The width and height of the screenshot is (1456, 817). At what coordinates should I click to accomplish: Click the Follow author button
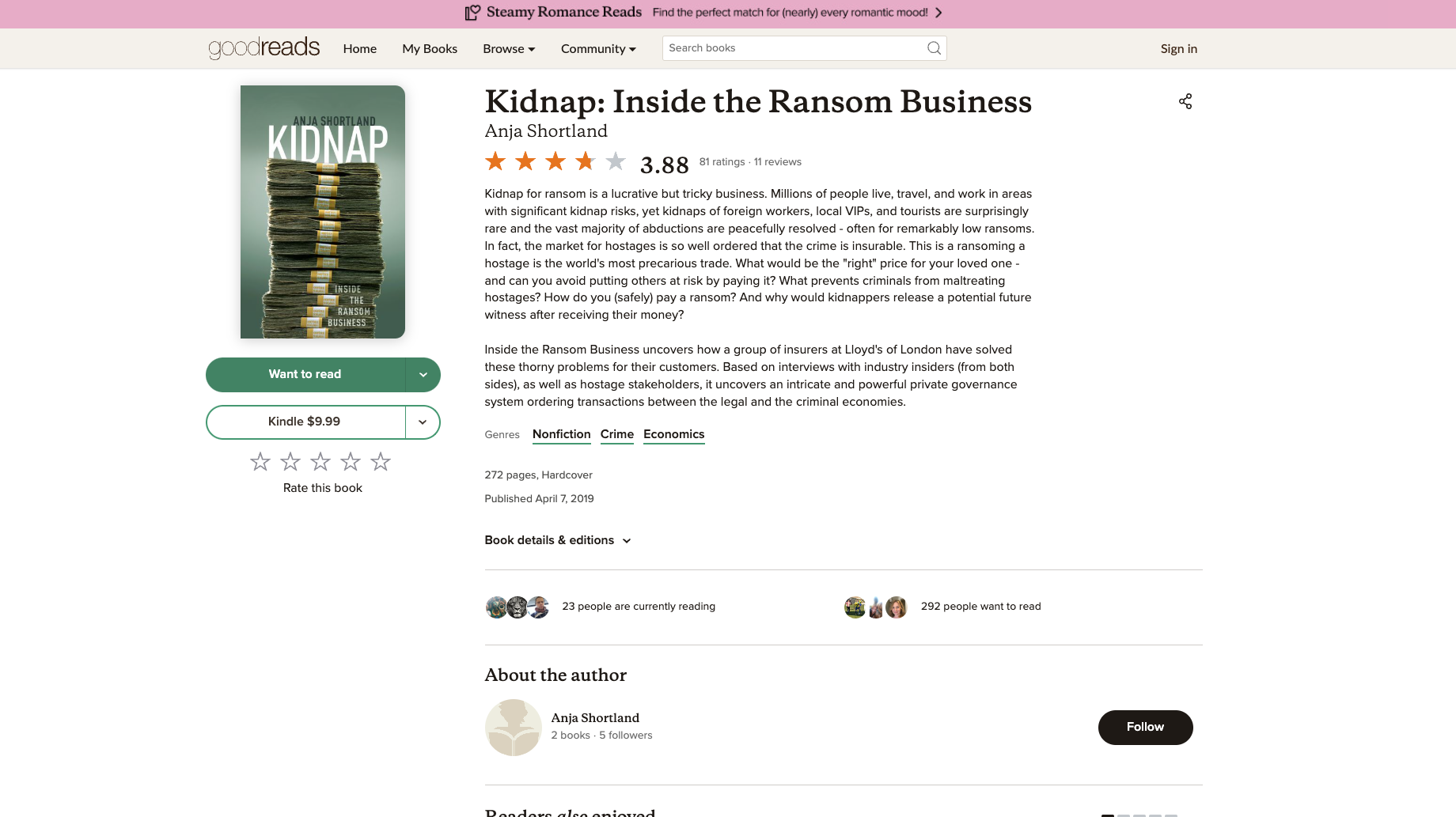1145,727
